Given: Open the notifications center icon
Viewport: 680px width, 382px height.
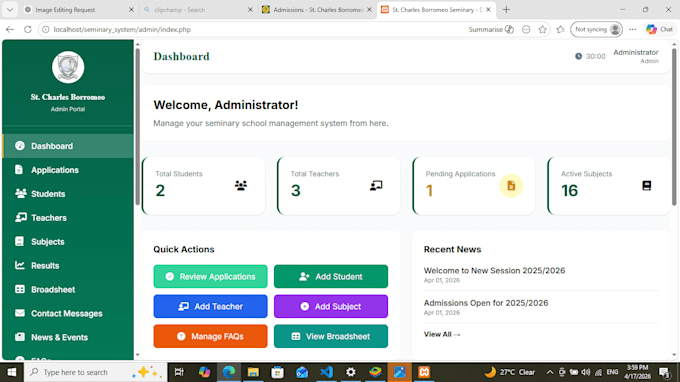Looking at the screenshot, I should click(x=664, y=372).
